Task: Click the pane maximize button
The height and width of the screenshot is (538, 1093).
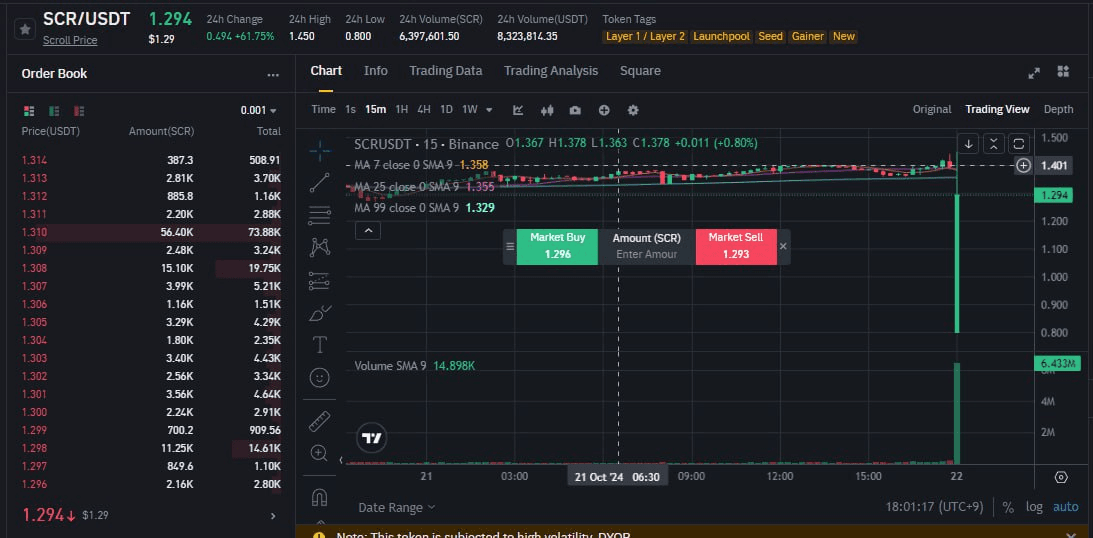Action: tap(1018, 144)
